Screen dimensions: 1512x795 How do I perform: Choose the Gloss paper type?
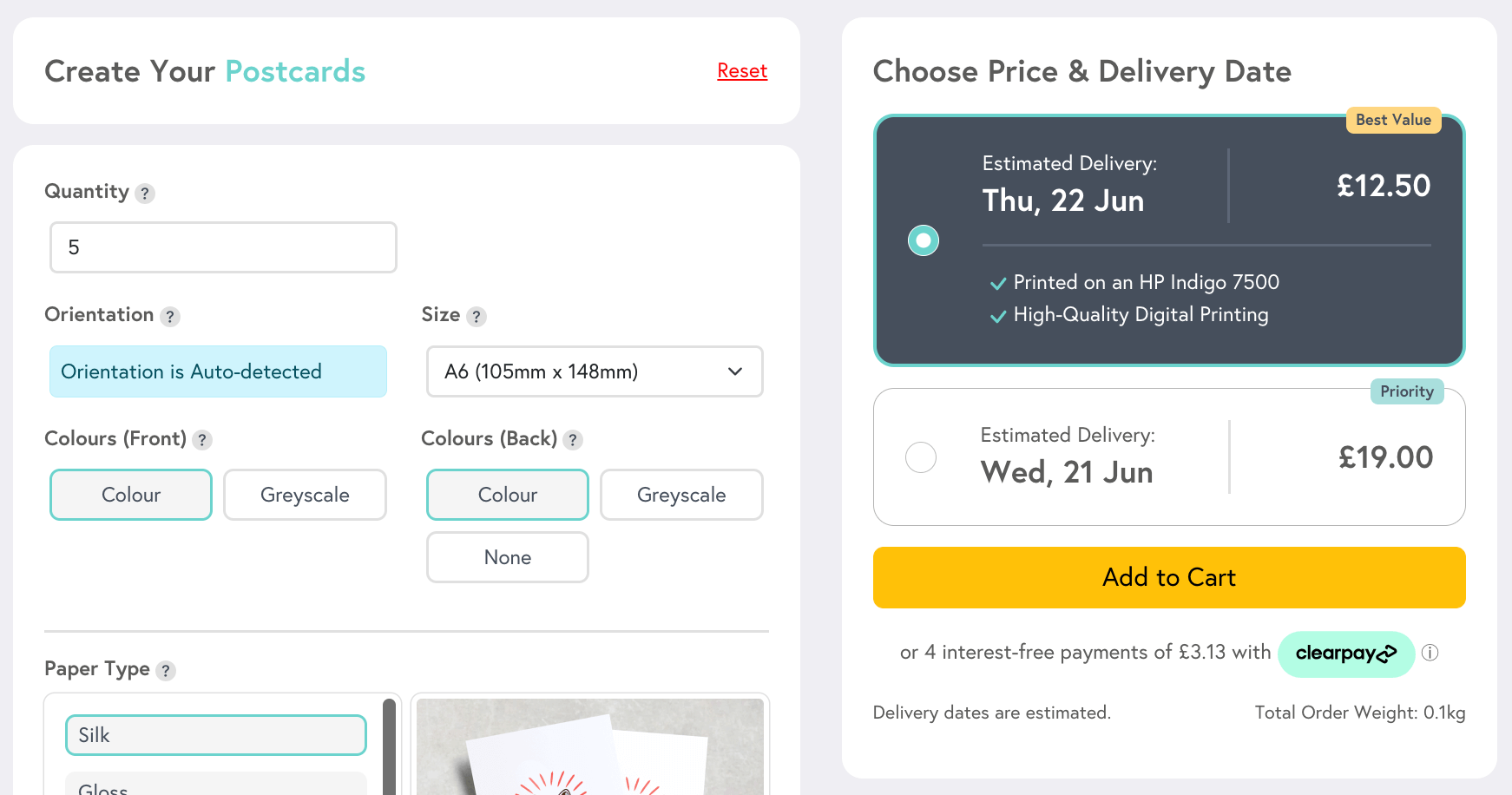pos(215,785)
